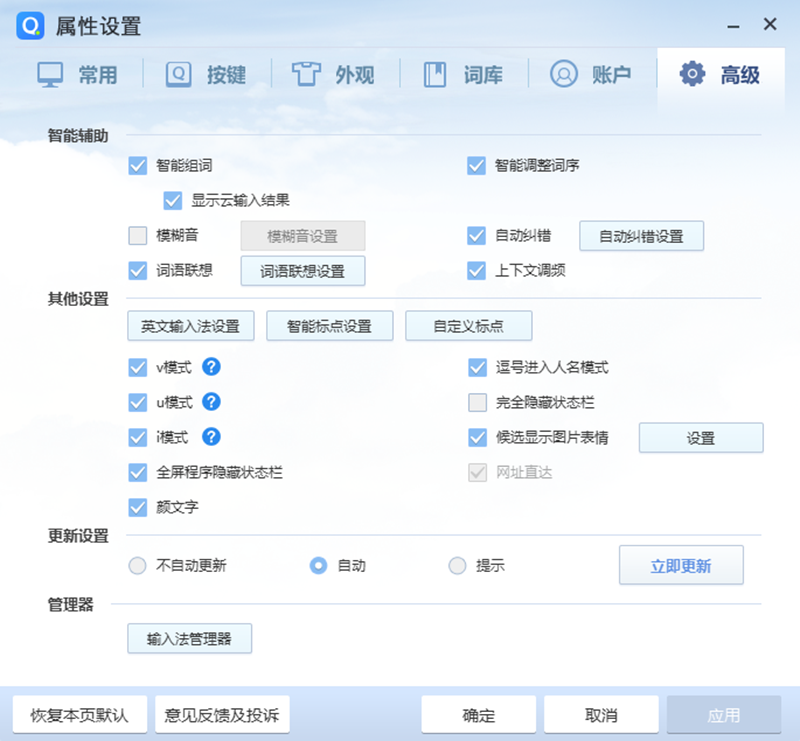Click the person icon on the 账户 tab

click(x=562, y=73)
